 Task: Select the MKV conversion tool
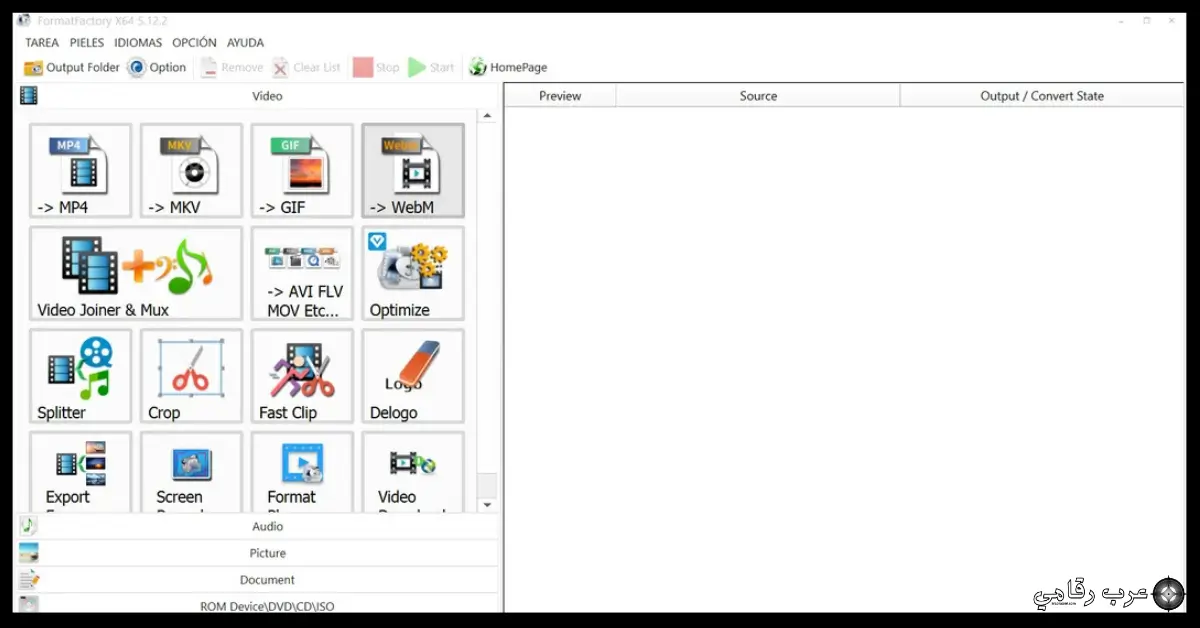click(x=190, y=170)
